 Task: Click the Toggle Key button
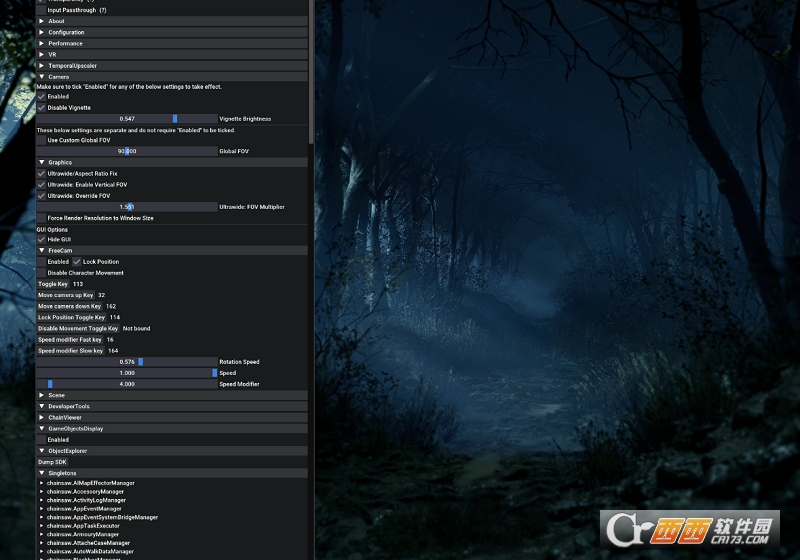pos(53,284)
